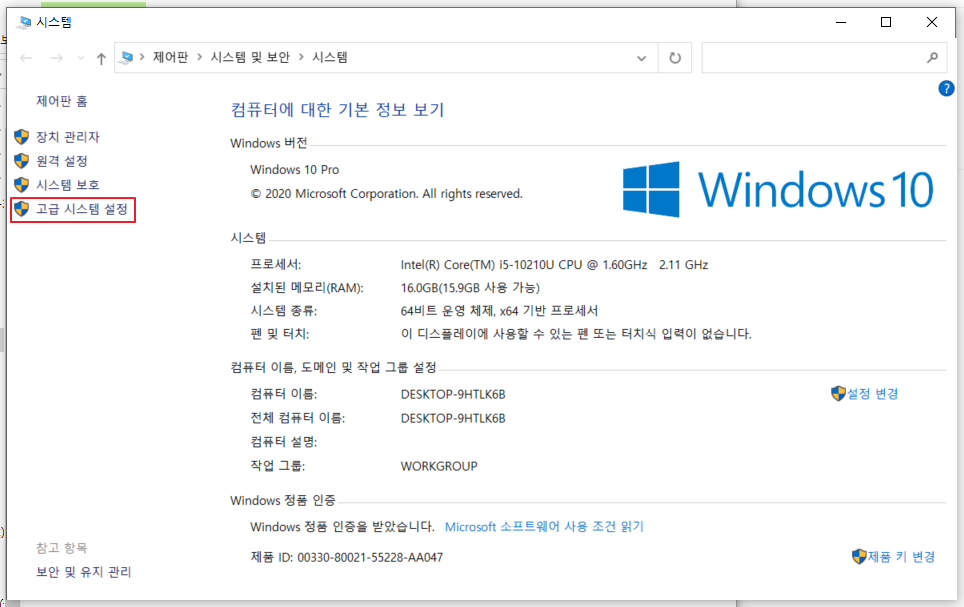Open the address bar history dropdown

[x=641, y=58]
